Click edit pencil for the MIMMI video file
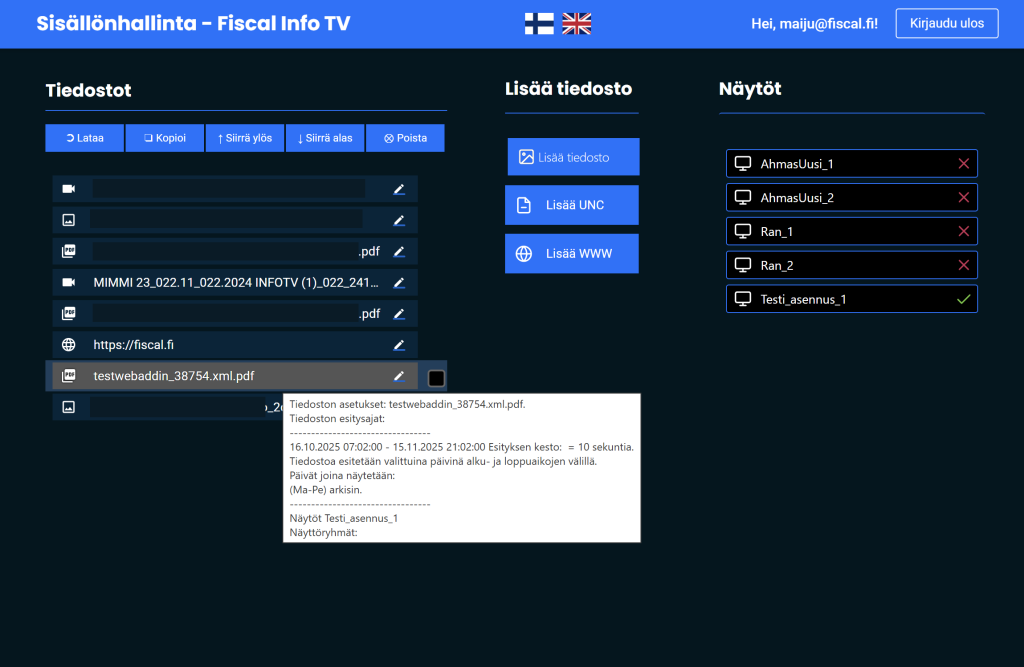The height and width of the screenshot is (667, 1024). click(x=399, y=283)
